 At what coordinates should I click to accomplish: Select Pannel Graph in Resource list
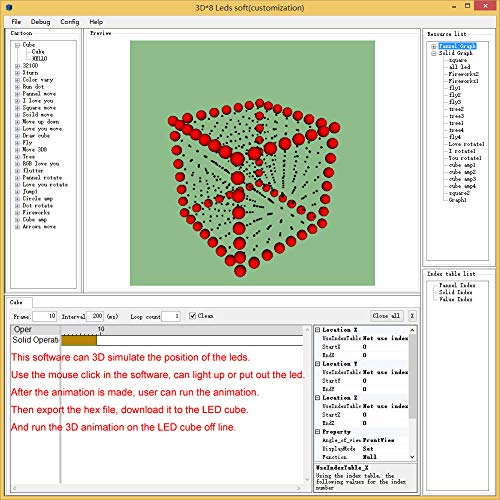[x=457, y=46]
